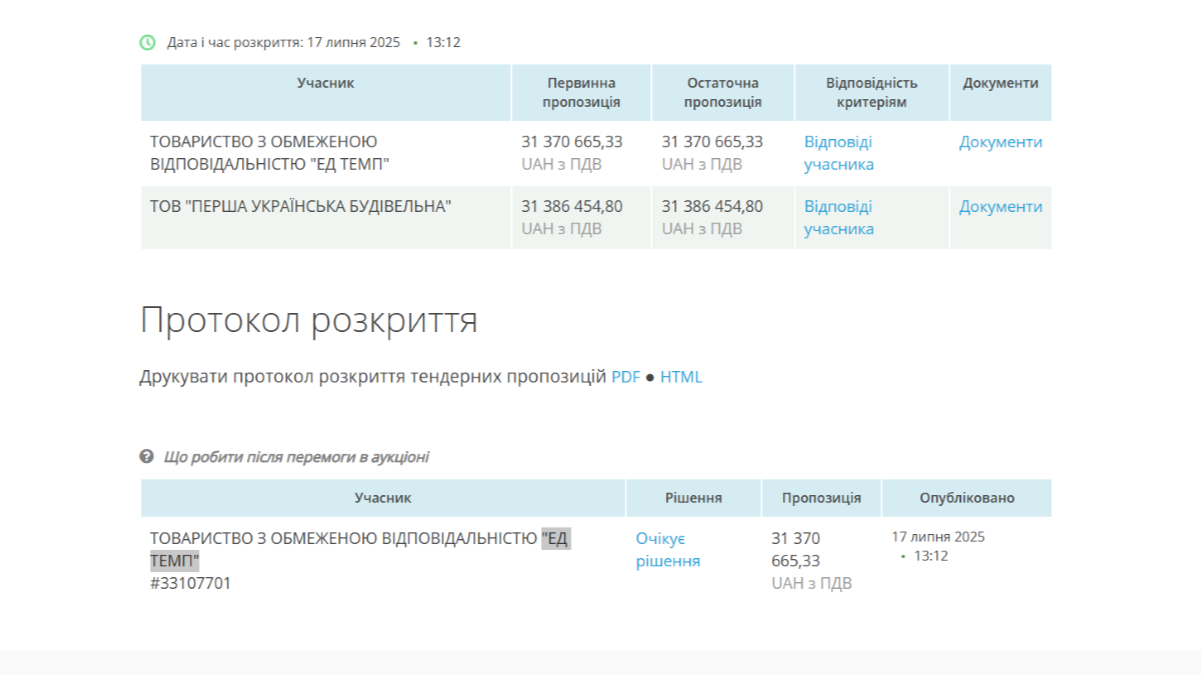The image size is (1201, 675).
Task: Open 'Відповіді учасника' for ЕД ТЕМП
Action: coord(839,153)
